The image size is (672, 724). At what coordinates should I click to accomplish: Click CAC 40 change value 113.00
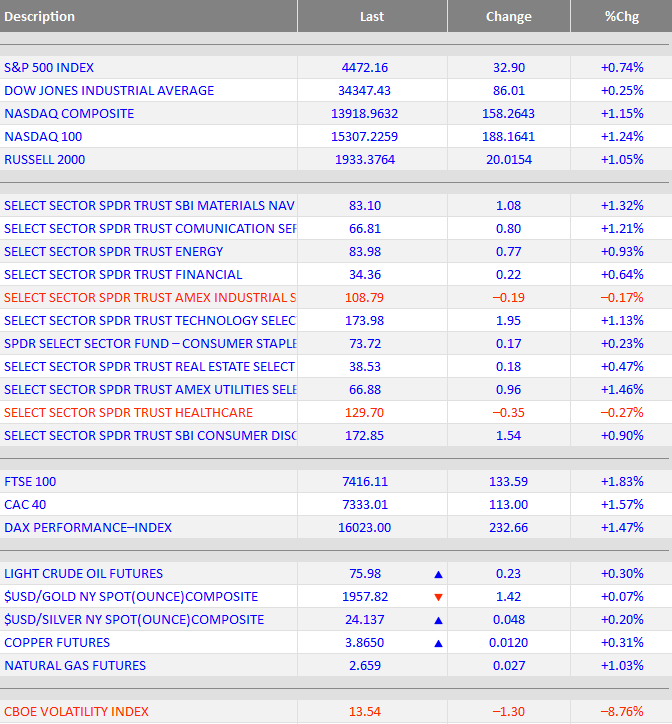pos(509,505)
